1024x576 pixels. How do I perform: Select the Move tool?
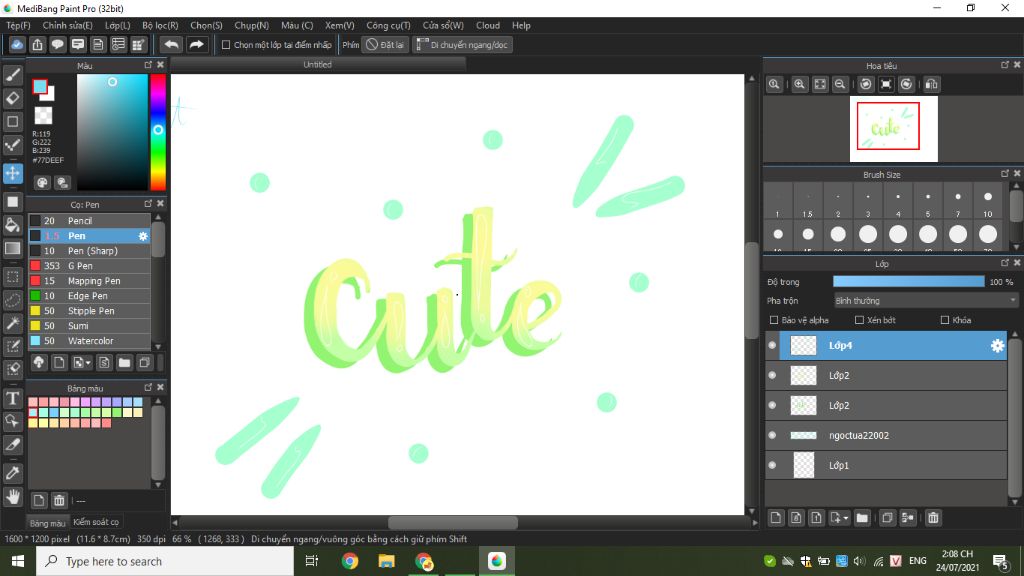(x=12, y=174)
